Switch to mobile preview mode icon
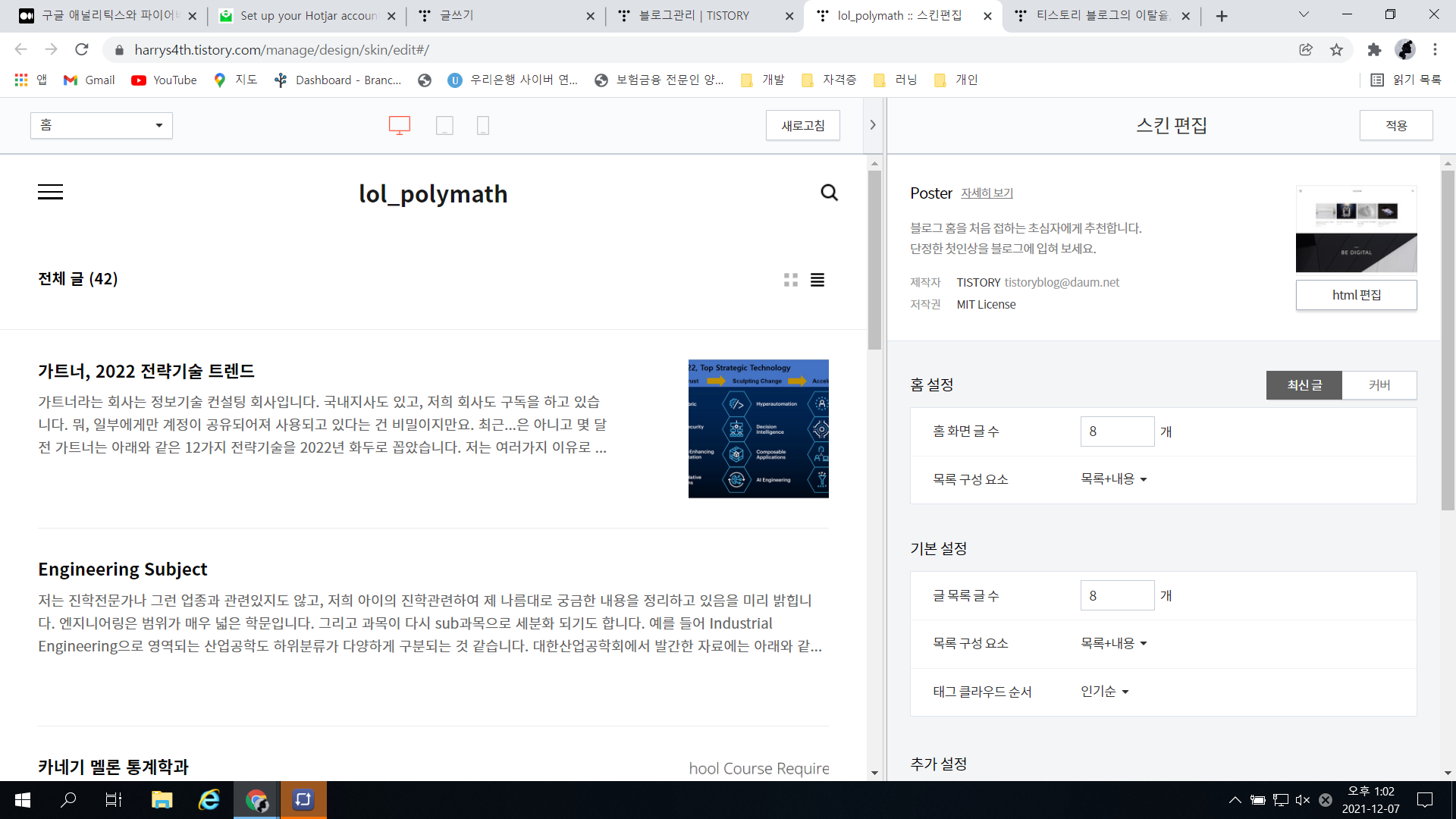 point(482,125)
